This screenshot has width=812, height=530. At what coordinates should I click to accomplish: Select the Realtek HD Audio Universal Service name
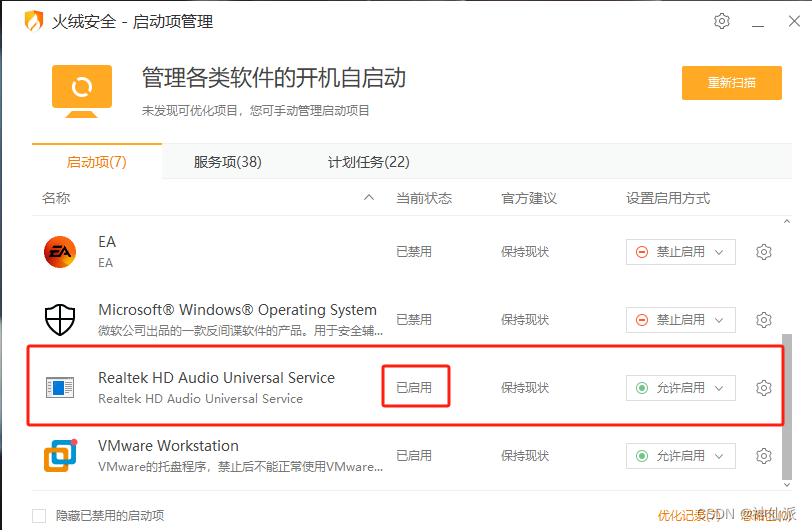point(216,378)
